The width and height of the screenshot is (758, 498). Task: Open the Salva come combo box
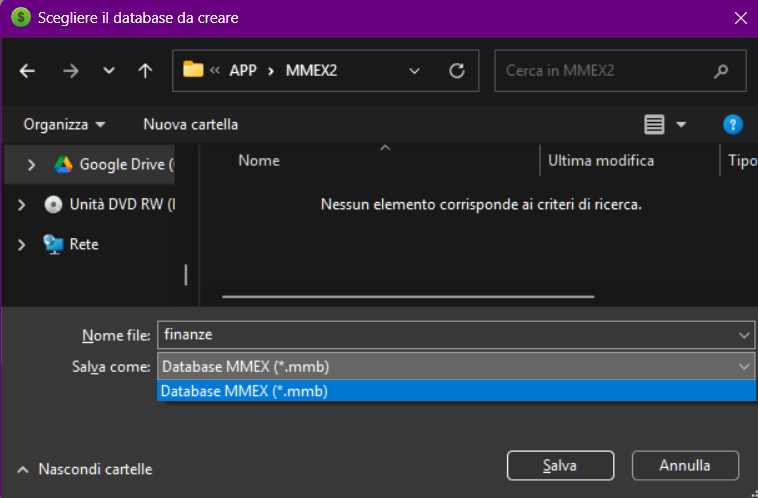click(x=455, y=366)
